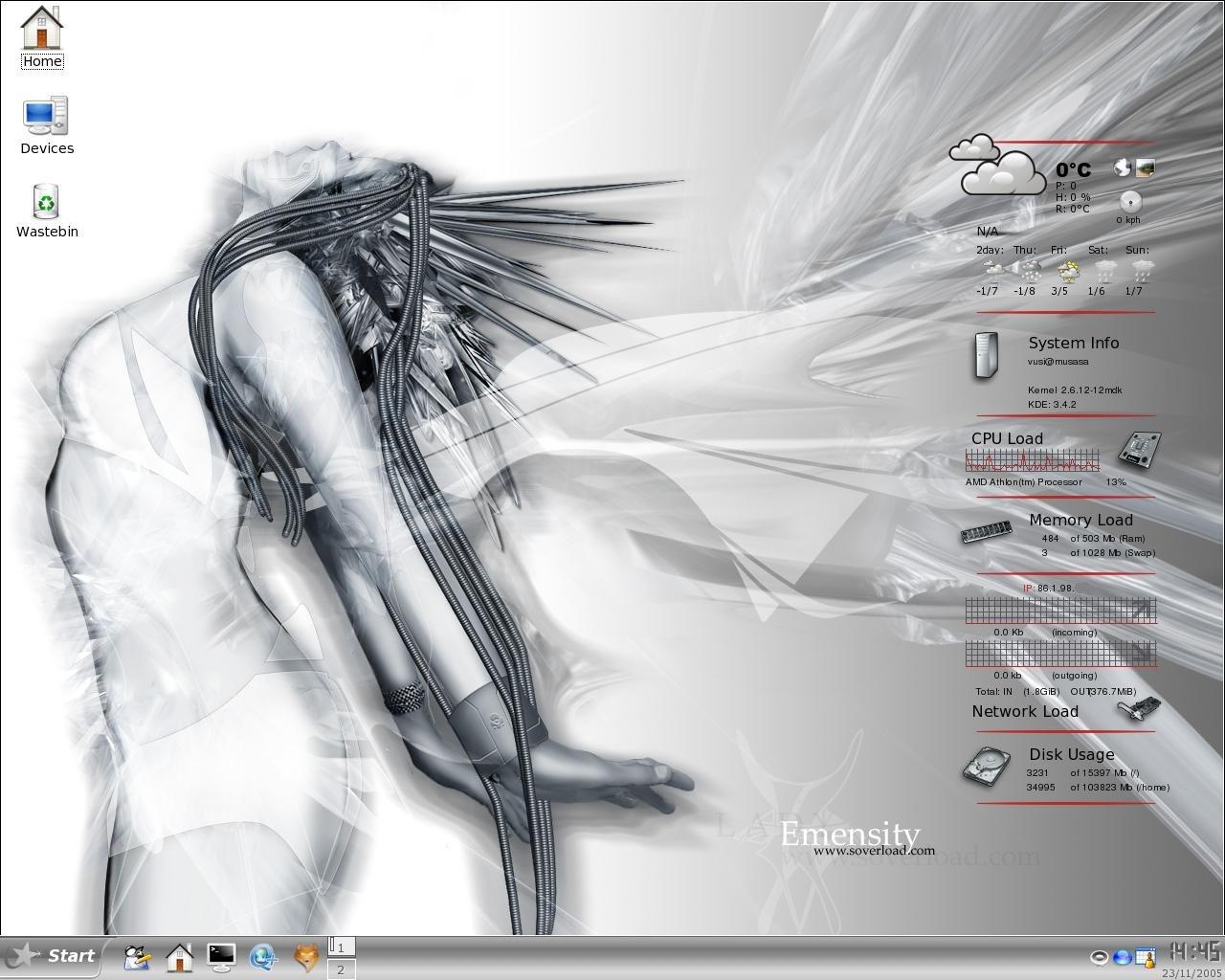Click the Disk Usage heading
The height and width of the screenshot is (980, 1225).
[x=1071, y=754]
